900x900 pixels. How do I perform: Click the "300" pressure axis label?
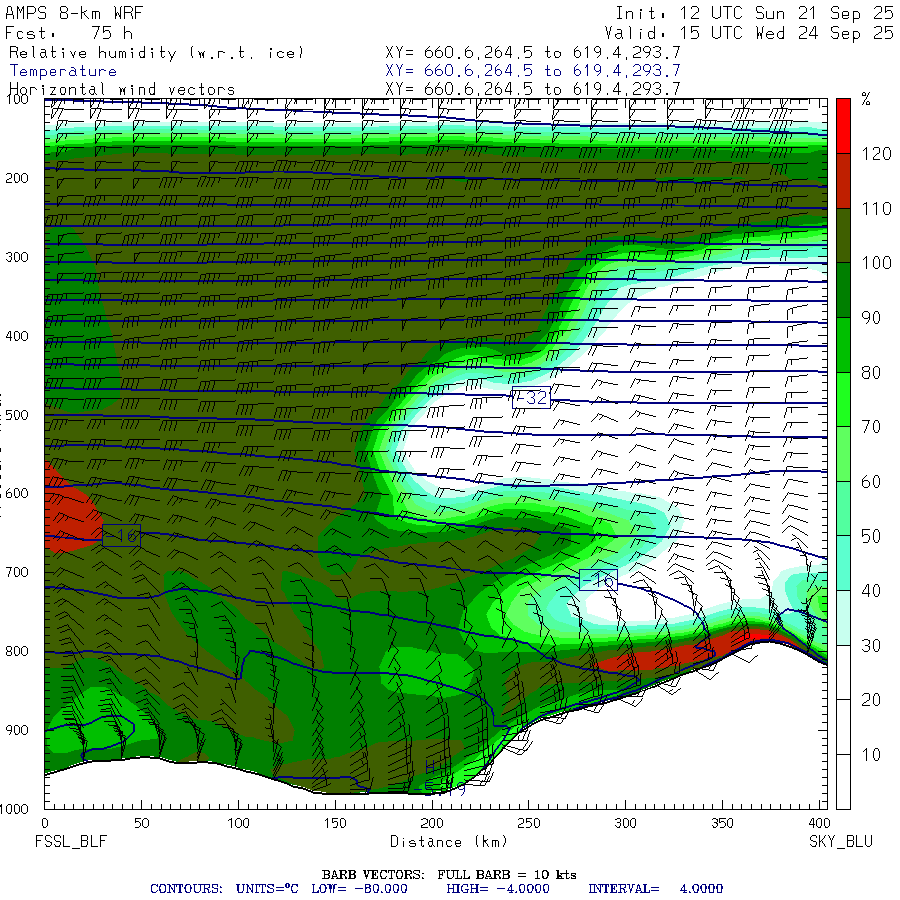tap(17, 257)
